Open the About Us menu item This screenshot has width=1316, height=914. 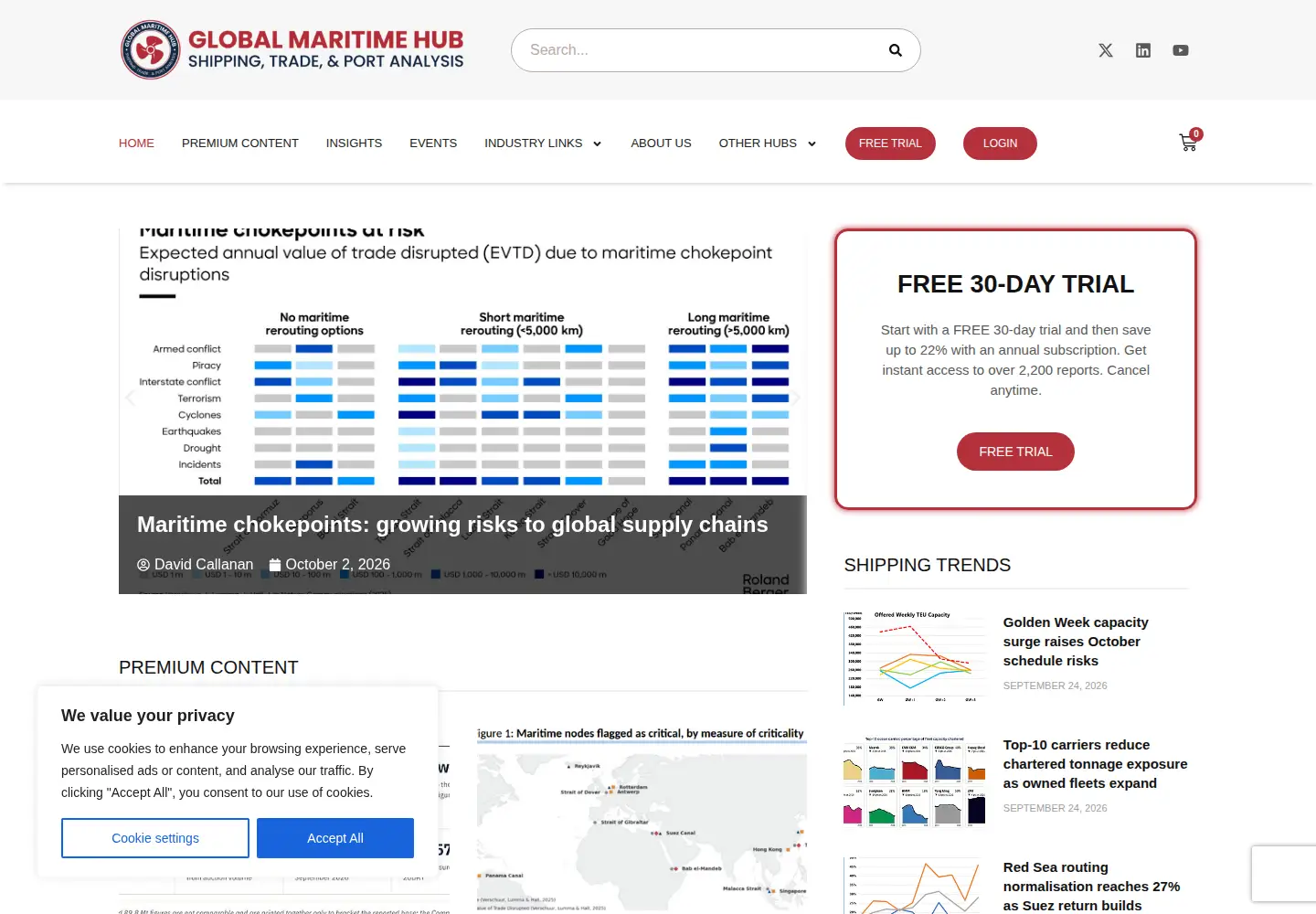click(661, 143)
